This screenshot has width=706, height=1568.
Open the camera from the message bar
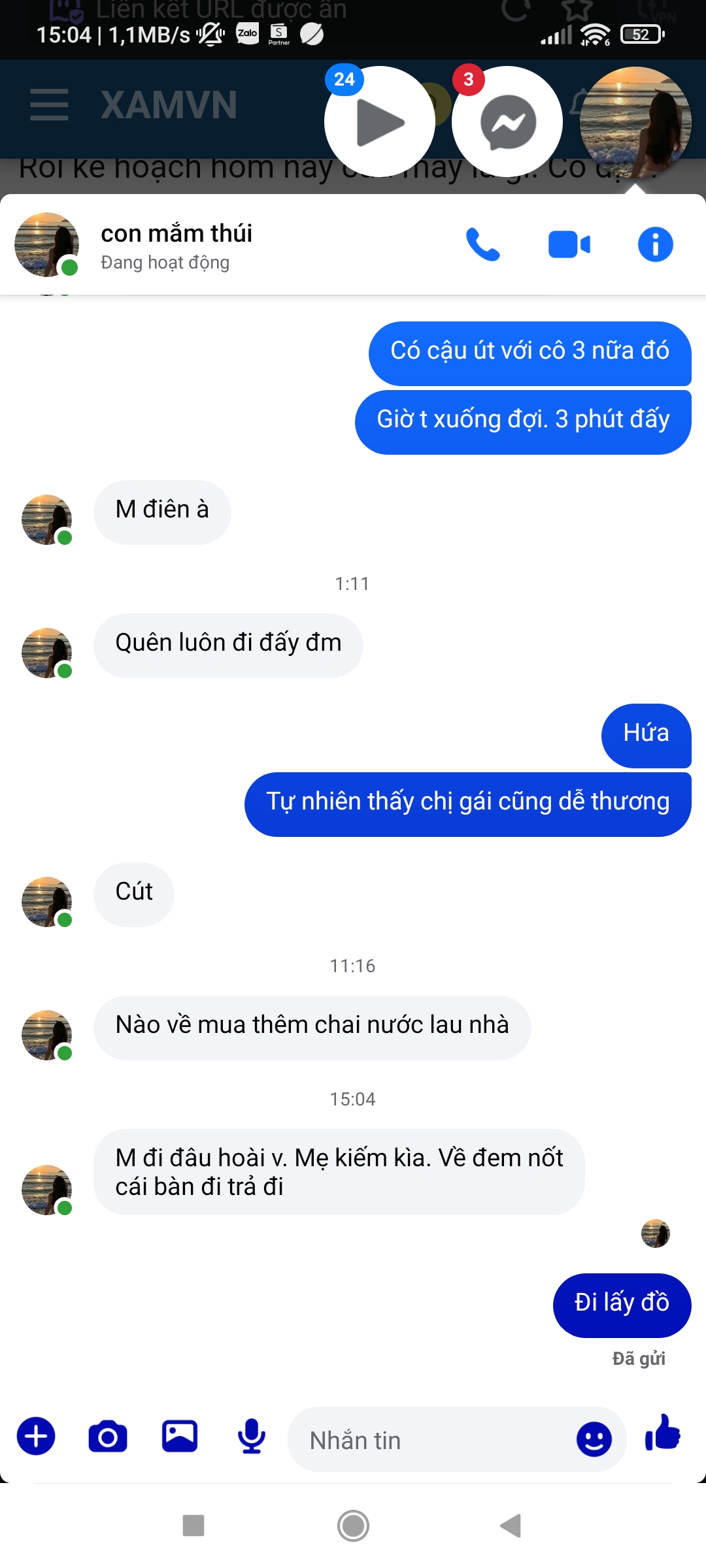tap(108, 1437)
